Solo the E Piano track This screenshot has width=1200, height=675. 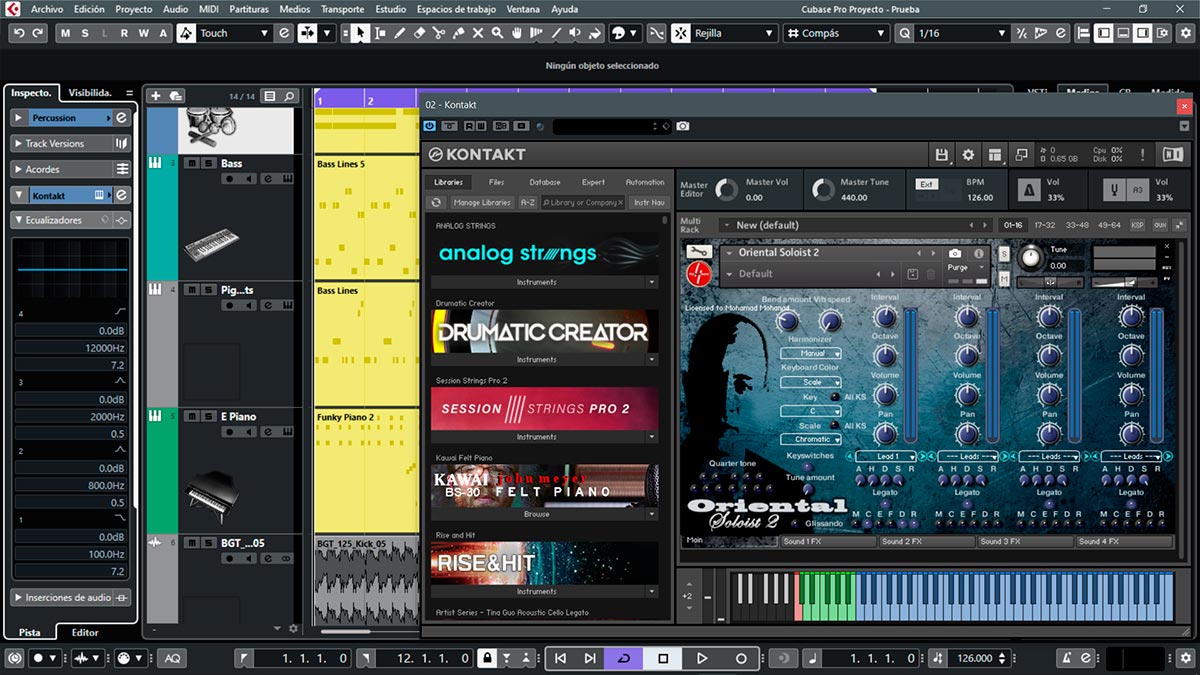pos(207,416)
